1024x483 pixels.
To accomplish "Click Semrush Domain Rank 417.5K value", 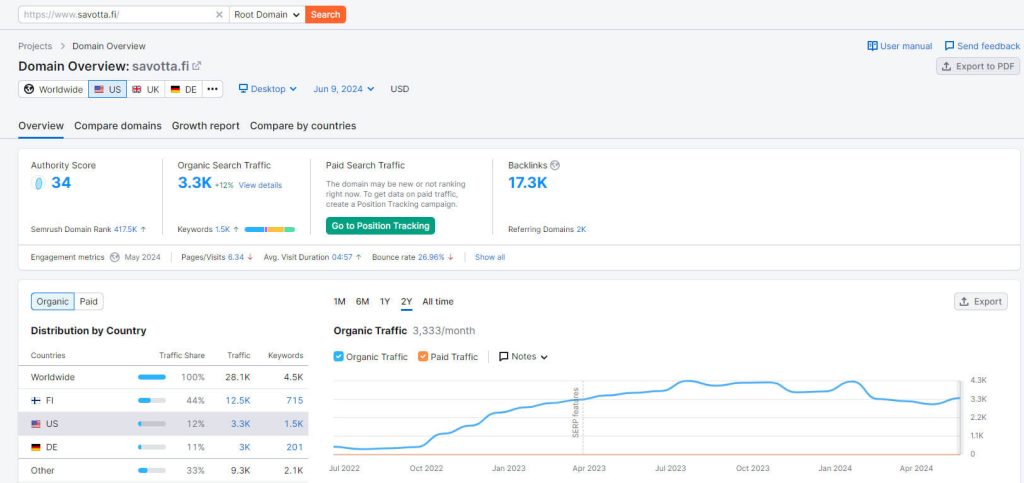I will 125,230.
